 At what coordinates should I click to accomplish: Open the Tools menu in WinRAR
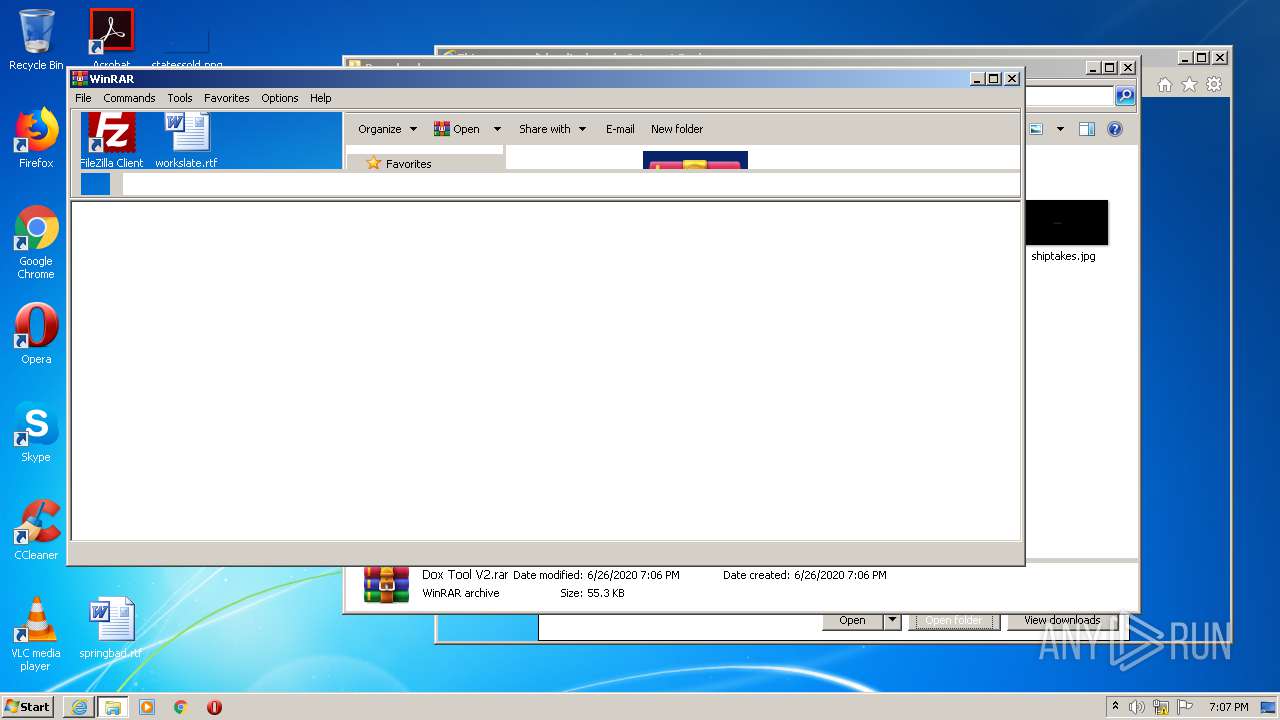[x=180, y=98]
